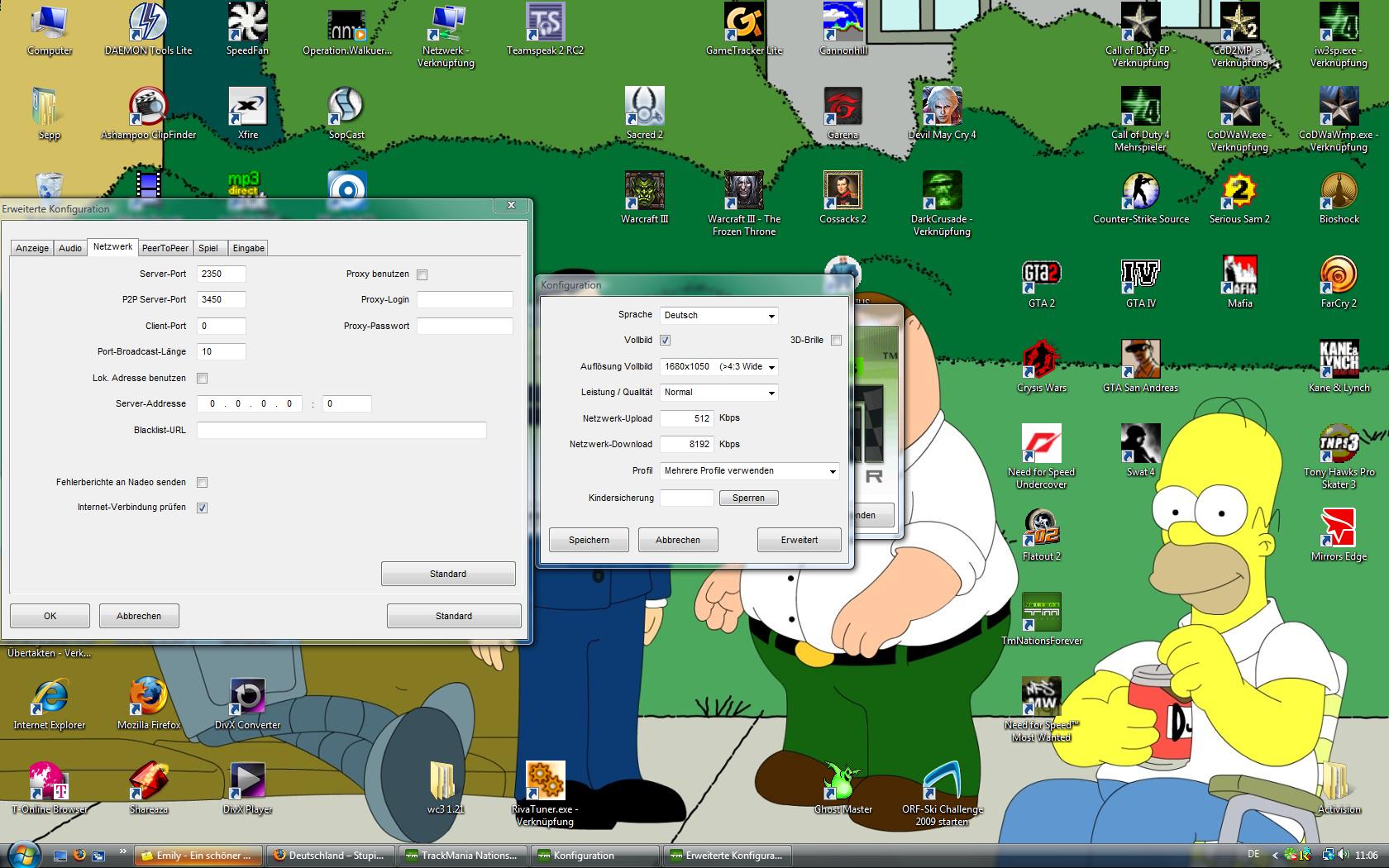Launch Cannonhill desktop shortcut

coord(843,30)
